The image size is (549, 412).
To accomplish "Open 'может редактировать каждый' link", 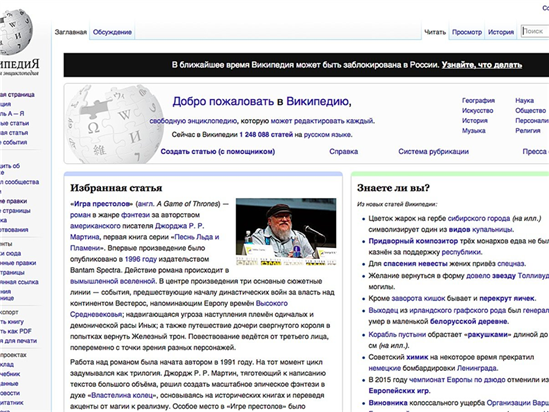I will click(x=322, y=121).
